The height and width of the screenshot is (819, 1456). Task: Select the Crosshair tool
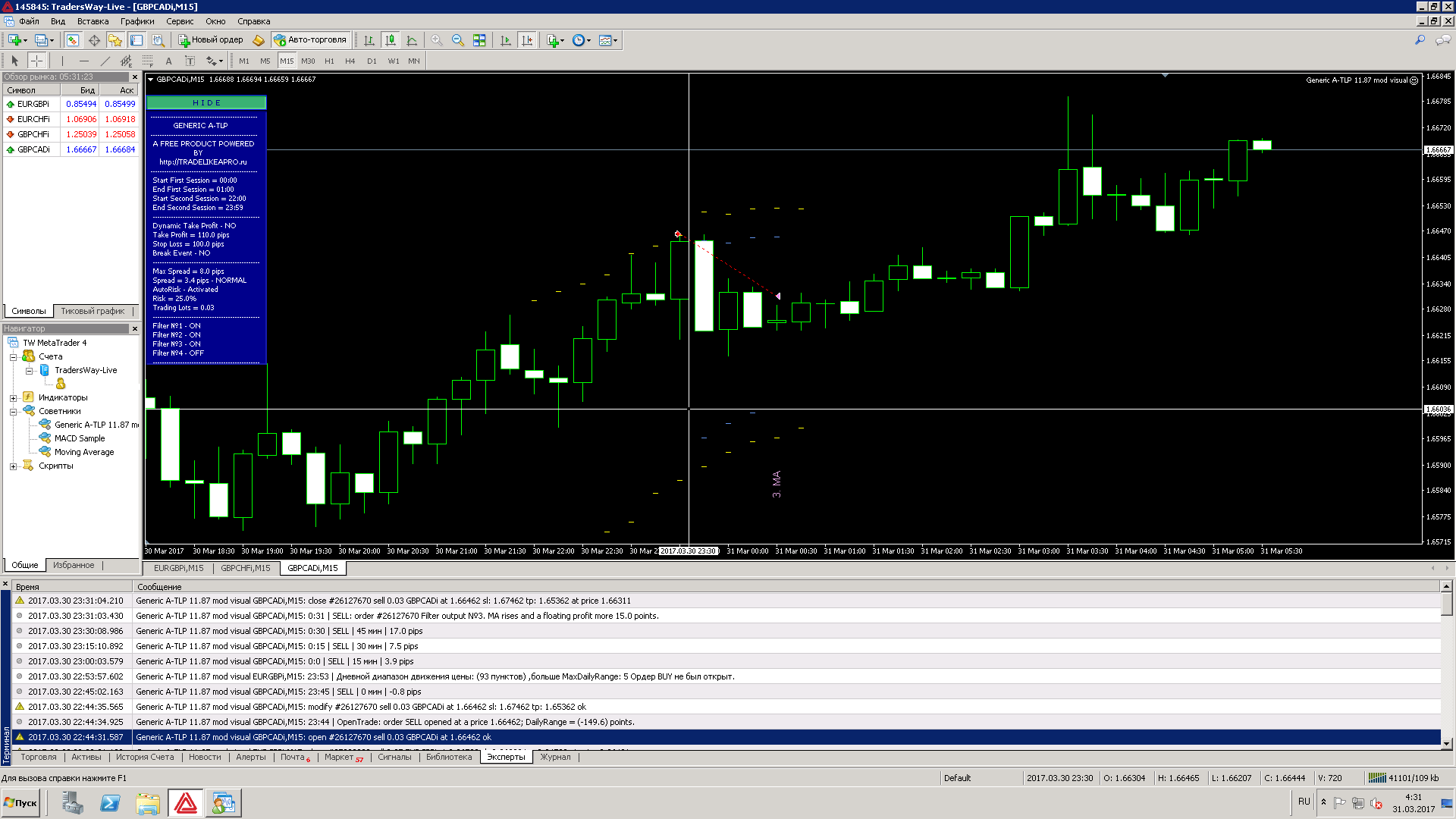36,61
